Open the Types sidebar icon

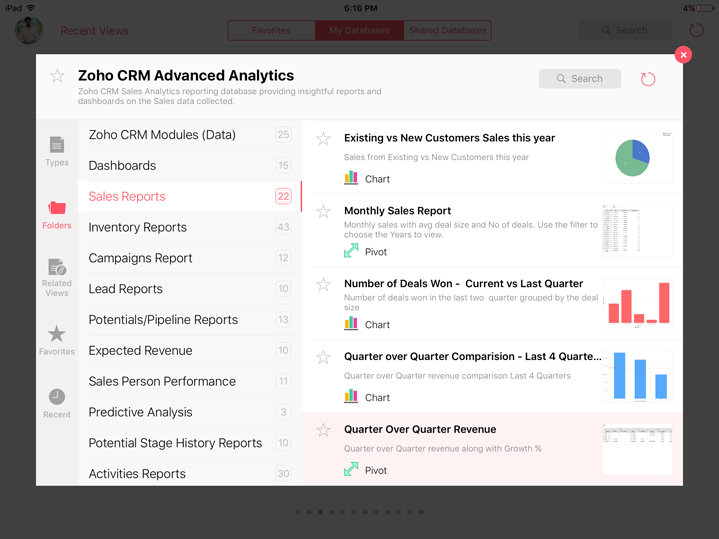[x=56, y=151]
